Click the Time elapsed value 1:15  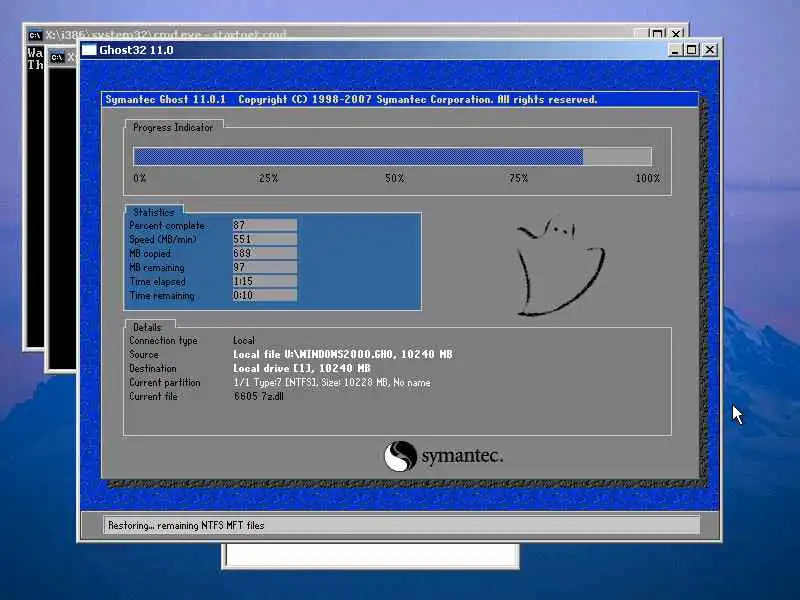(x=265, y=281)
